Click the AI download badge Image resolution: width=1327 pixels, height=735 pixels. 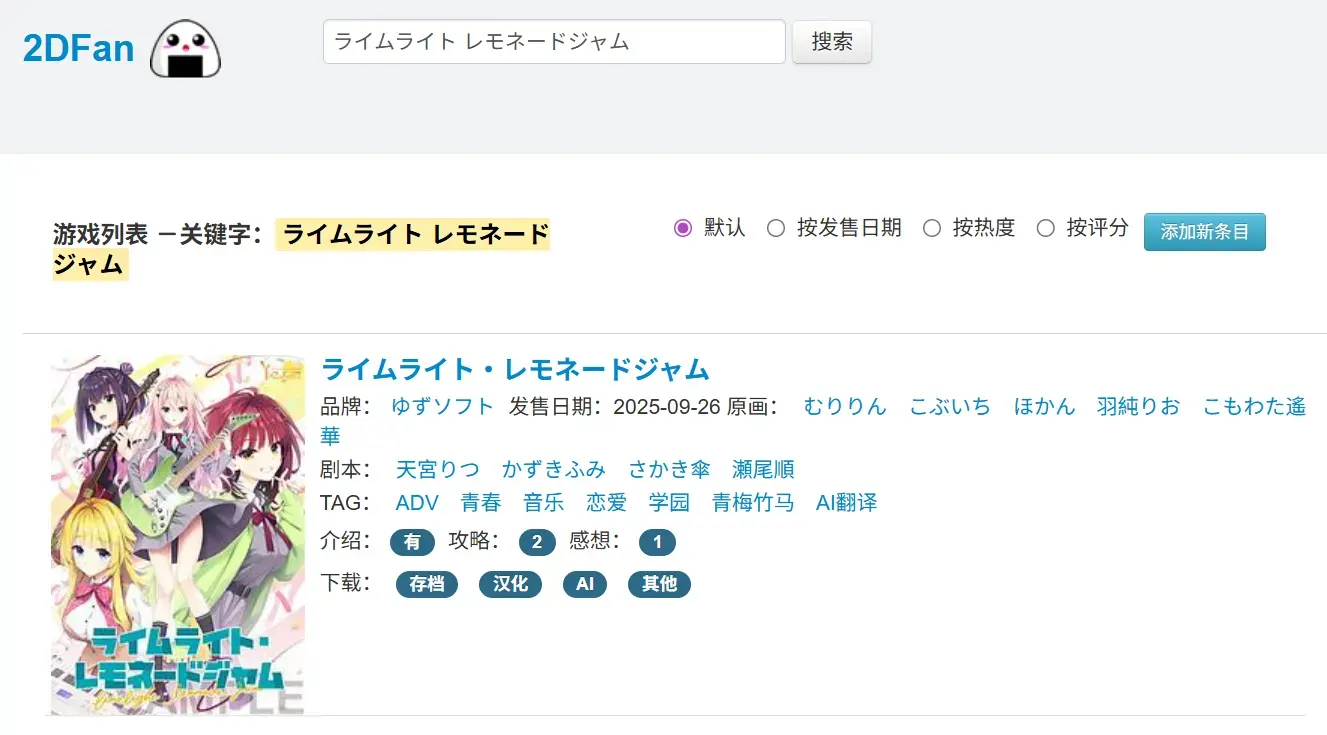(x=585, y=584)
